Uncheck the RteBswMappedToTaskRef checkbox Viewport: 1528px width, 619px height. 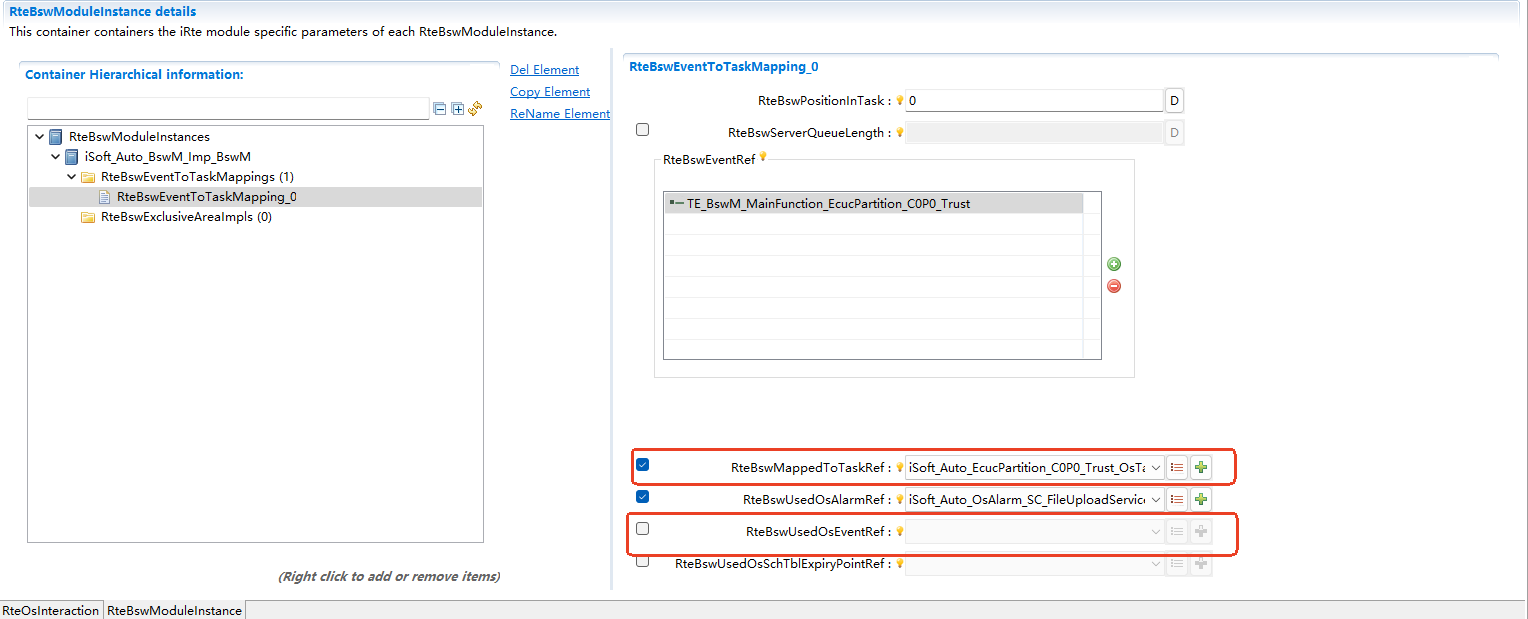tap(642, 464)
